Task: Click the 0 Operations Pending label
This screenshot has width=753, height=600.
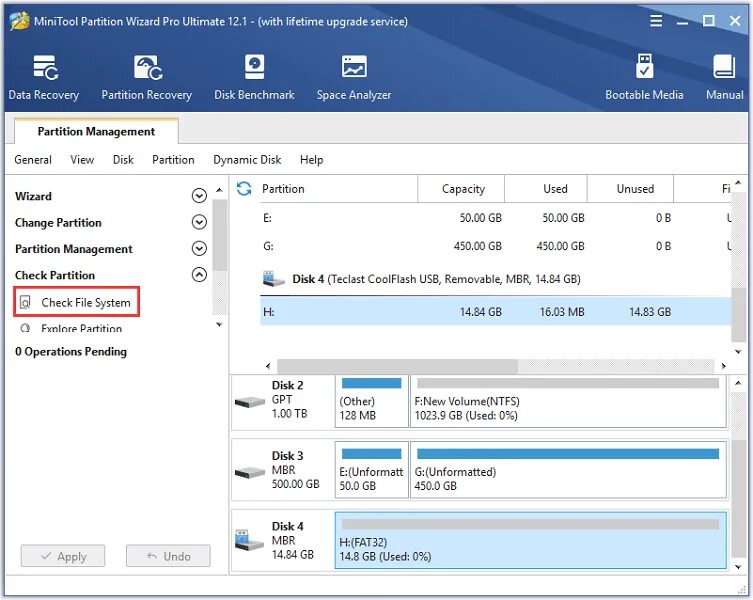Action: click(71, 352)
